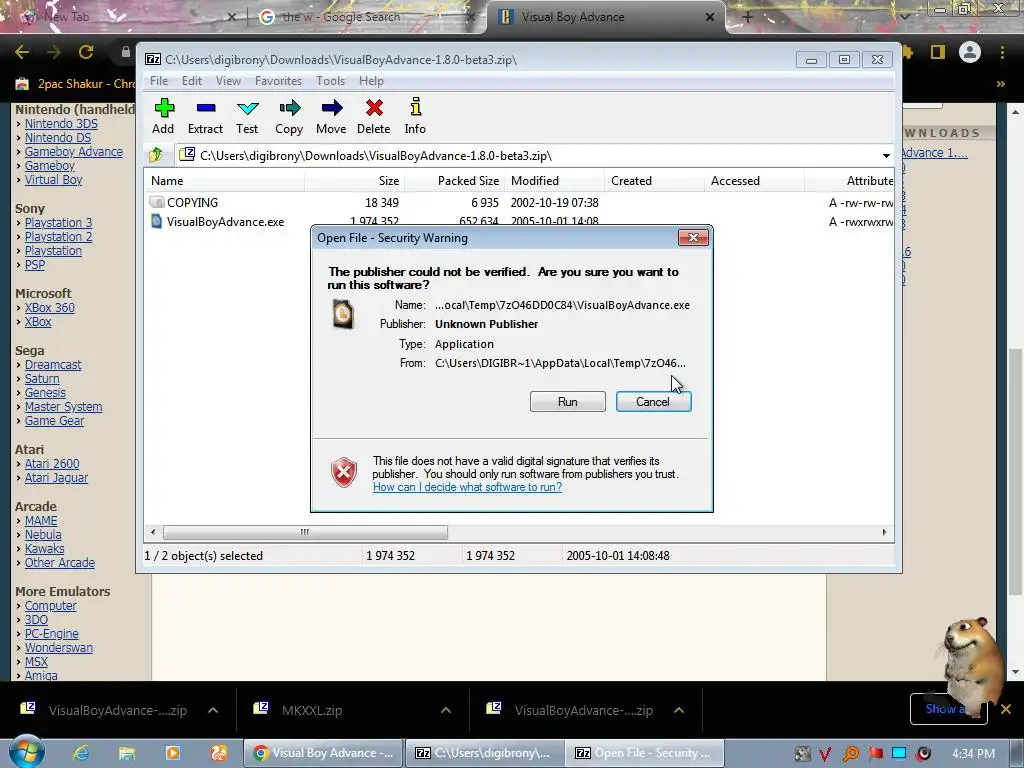
Task: Expand options for first VisualBoyAdvance zip download
Action: [213, 710]
